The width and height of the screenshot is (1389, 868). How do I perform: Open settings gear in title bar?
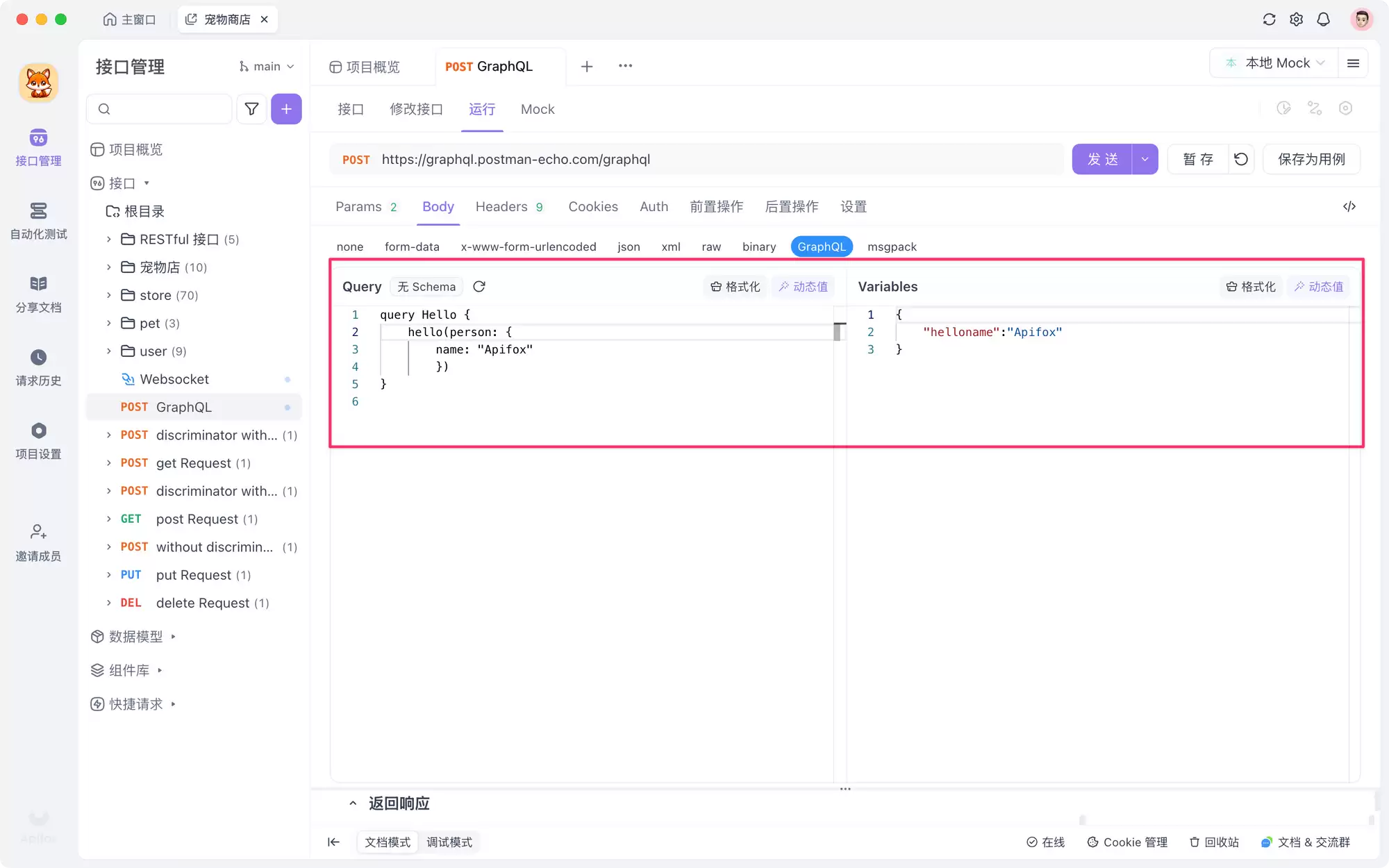coord(1296,19)
